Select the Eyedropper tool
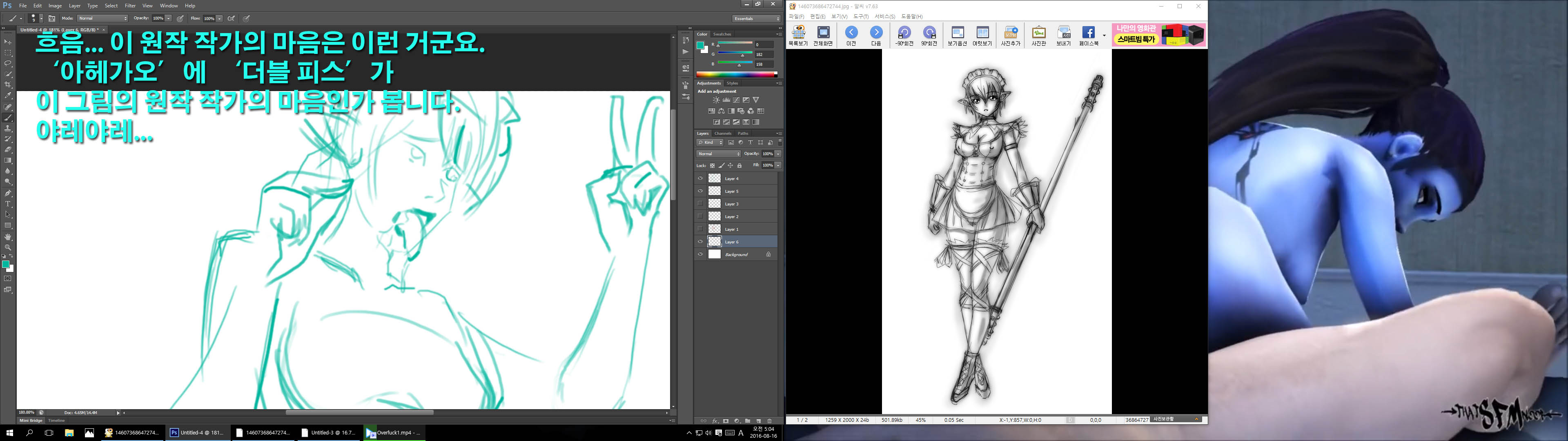 [8, 96]
